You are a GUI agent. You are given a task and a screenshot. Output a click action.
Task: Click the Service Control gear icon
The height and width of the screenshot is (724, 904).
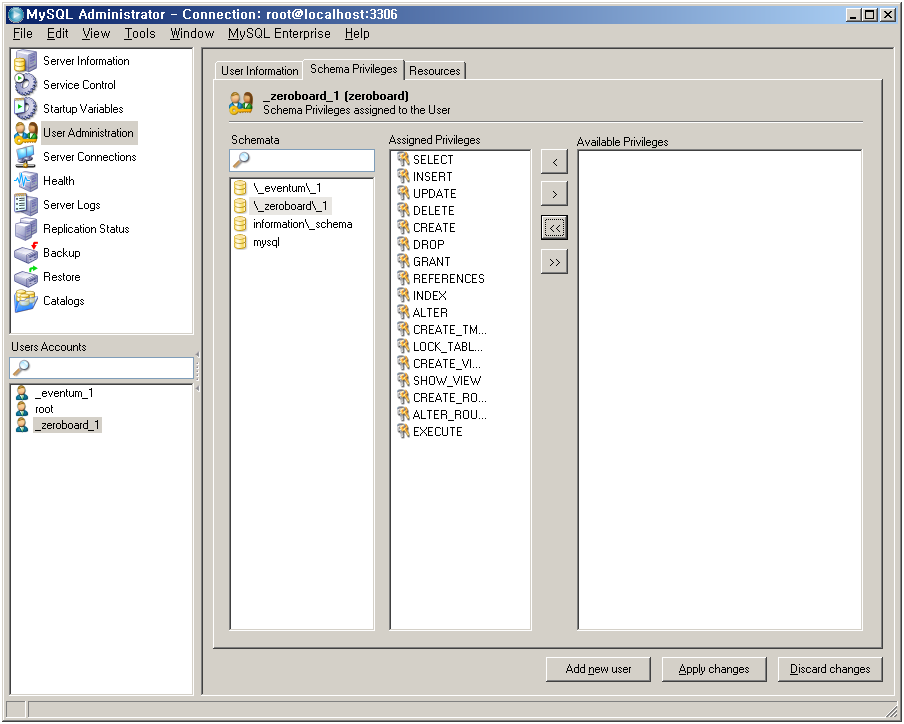tap(25, 85)
